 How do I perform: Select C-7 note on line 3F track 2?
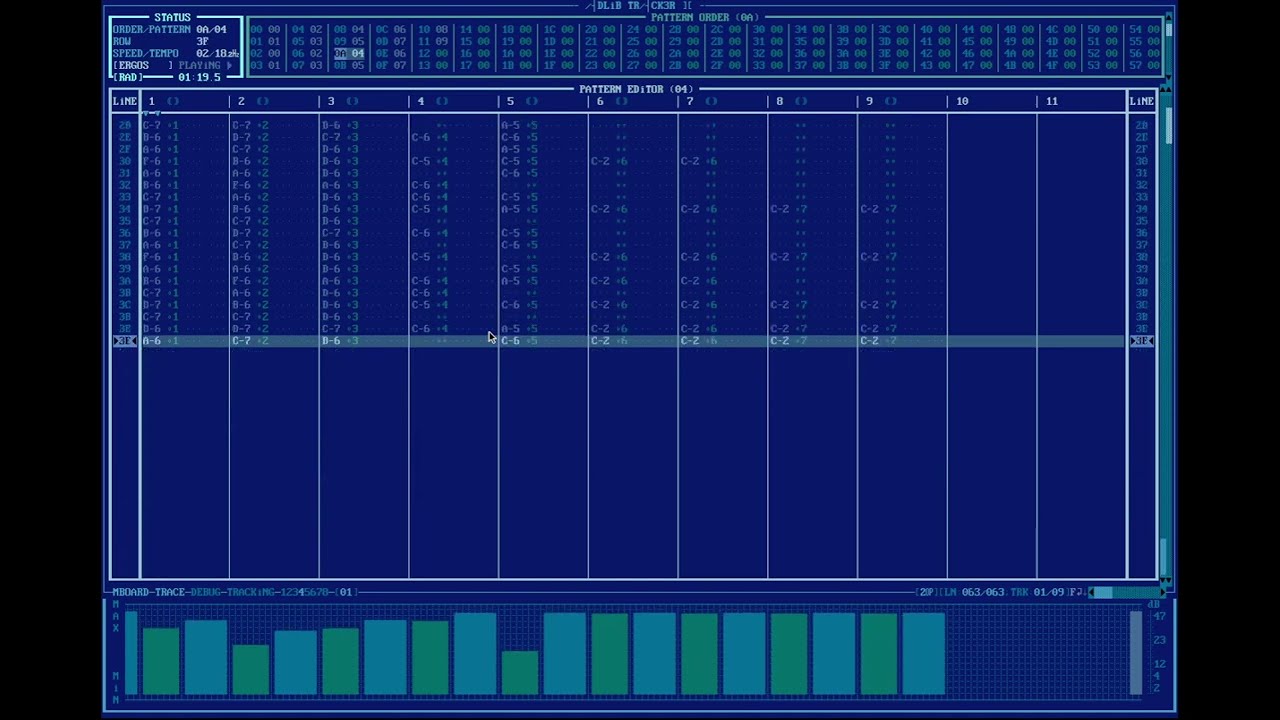pos(242,341)
